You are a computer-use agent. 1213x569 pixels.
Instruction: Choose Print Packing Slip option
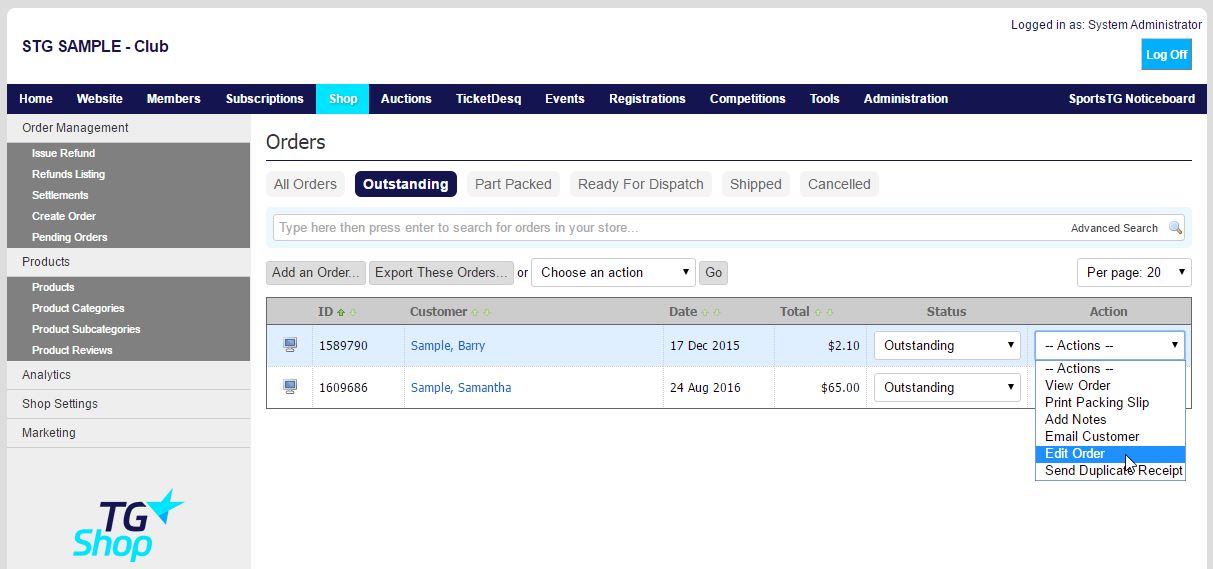pos(1110,402)
